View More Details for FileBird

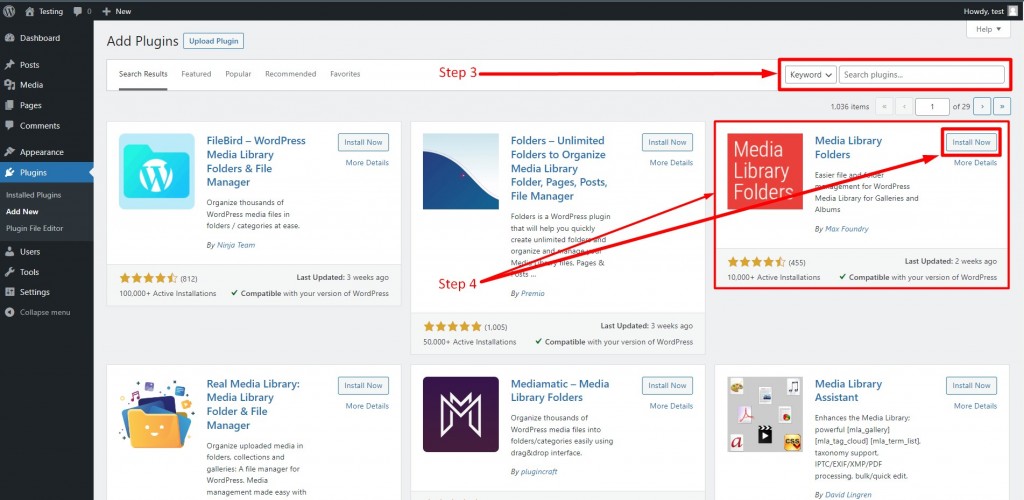(x=367, y=163)
